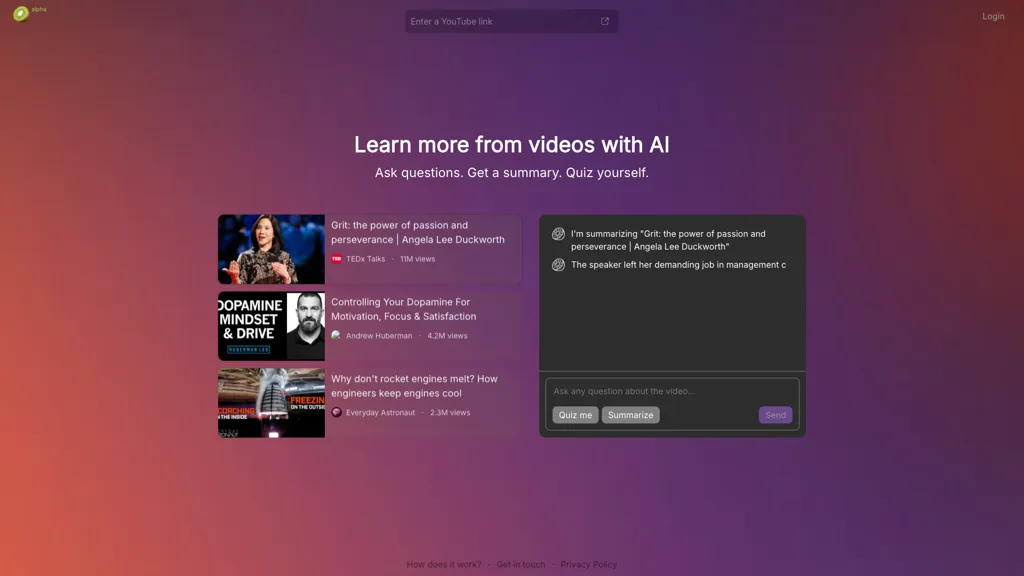Click the AI icon beside the speaker message
The width and height of the screenshot is (1024, 576).
tap(557, 264)
